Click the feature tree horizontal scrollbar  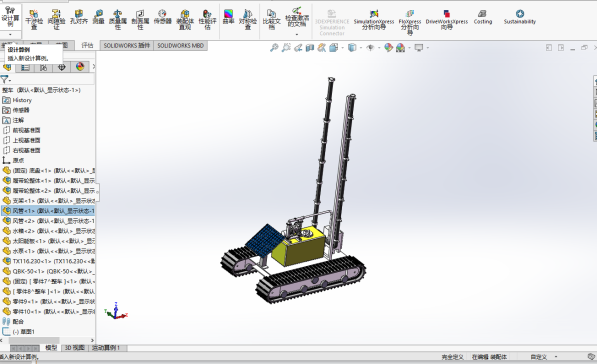click(34, 340)
